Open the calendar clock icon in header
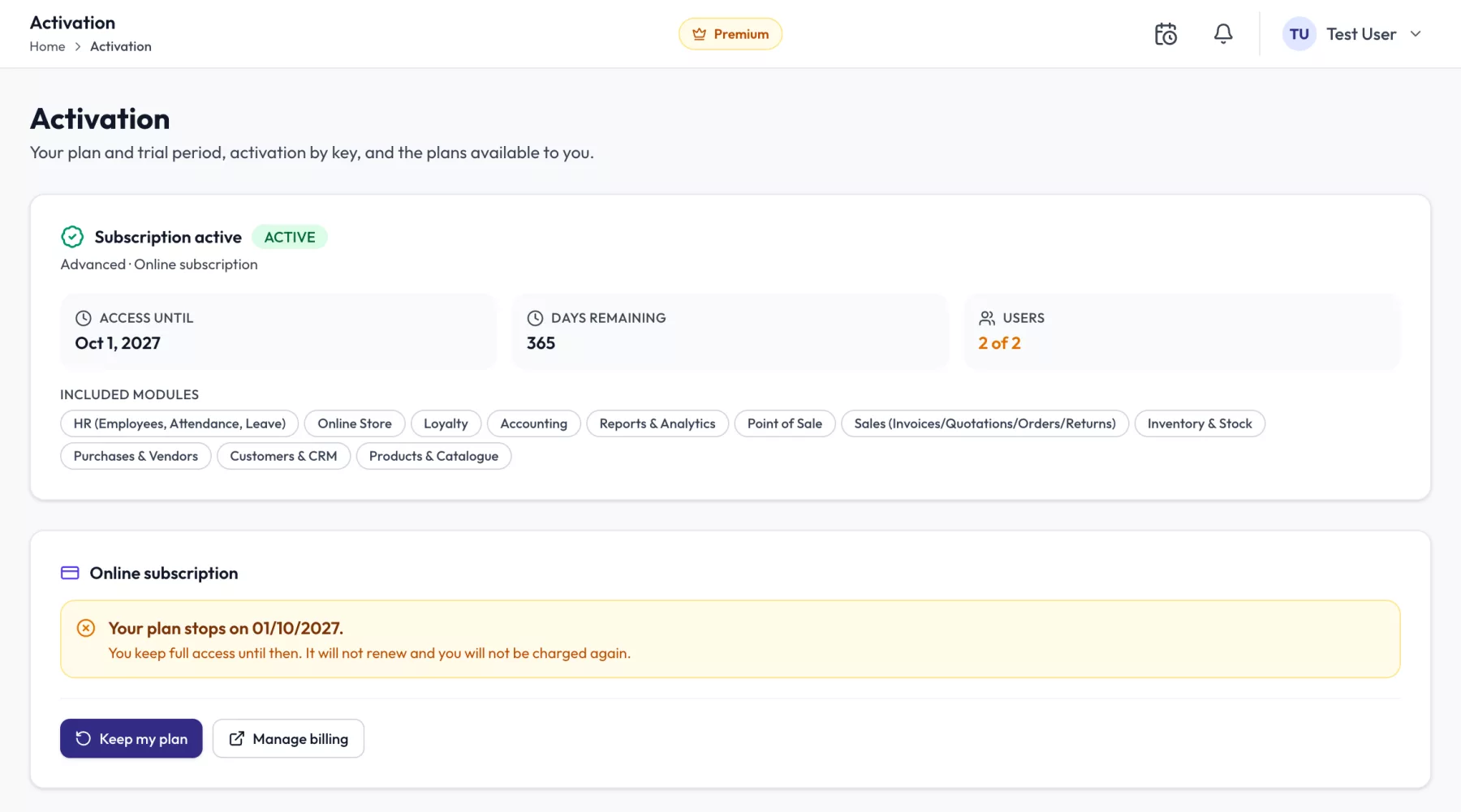Image resolution: width=1461 pixels, height=812 pixels. [x=1166, y=34]
